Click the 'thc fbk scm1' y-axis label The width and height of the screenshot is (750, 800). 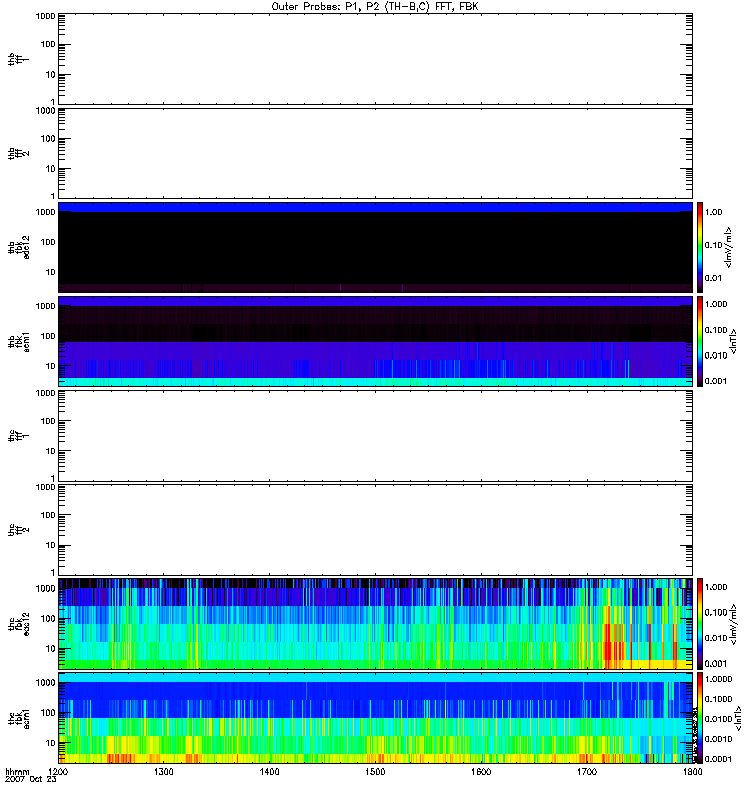point(18,718)
